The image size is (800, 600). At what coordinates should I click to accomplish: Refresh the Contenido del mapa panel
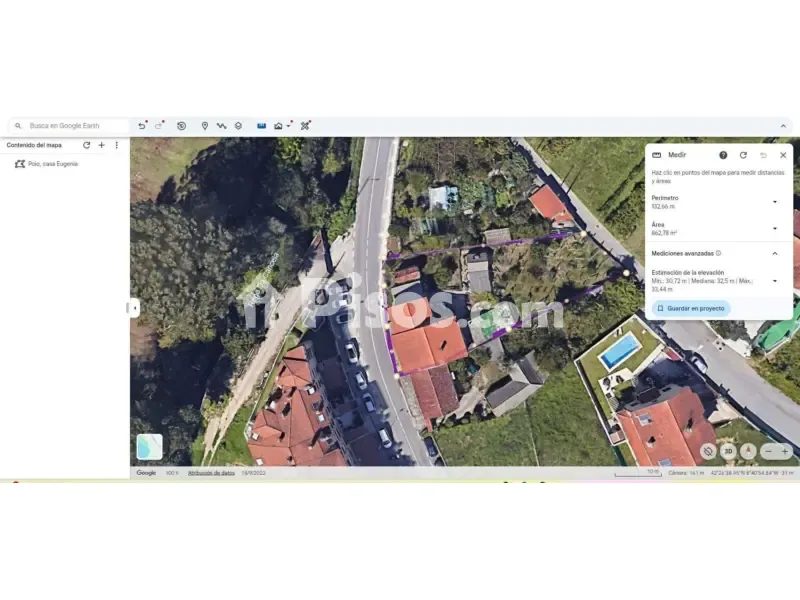pyautogui.click(x=87, y=145)
